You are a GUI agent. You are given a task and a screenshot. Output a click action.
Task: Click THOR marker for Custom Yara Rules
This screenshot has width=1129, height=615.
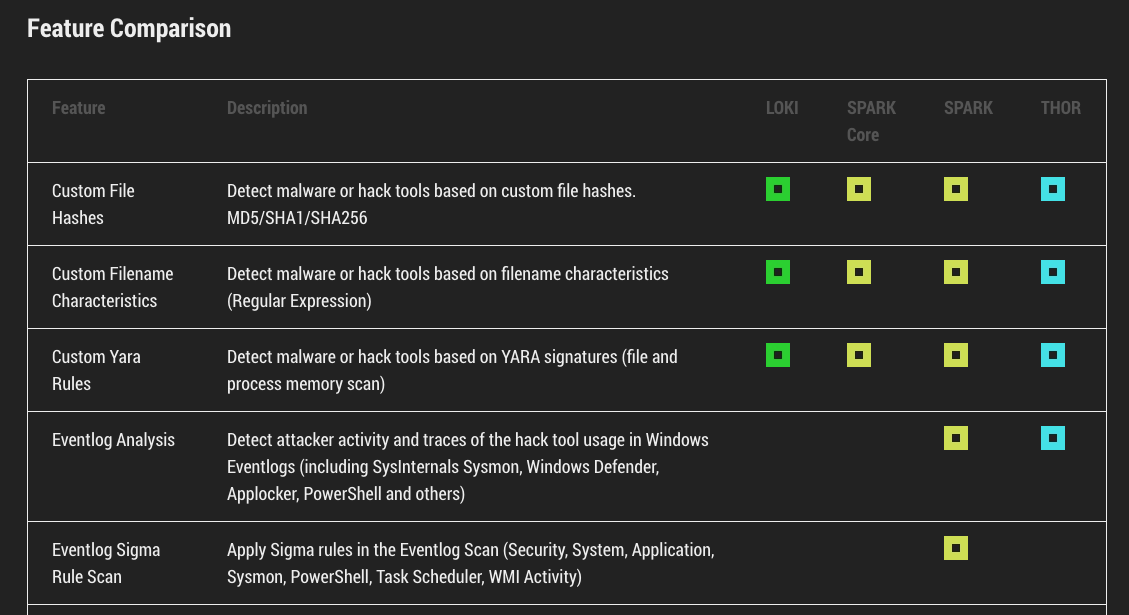(x=1053, y=355)
